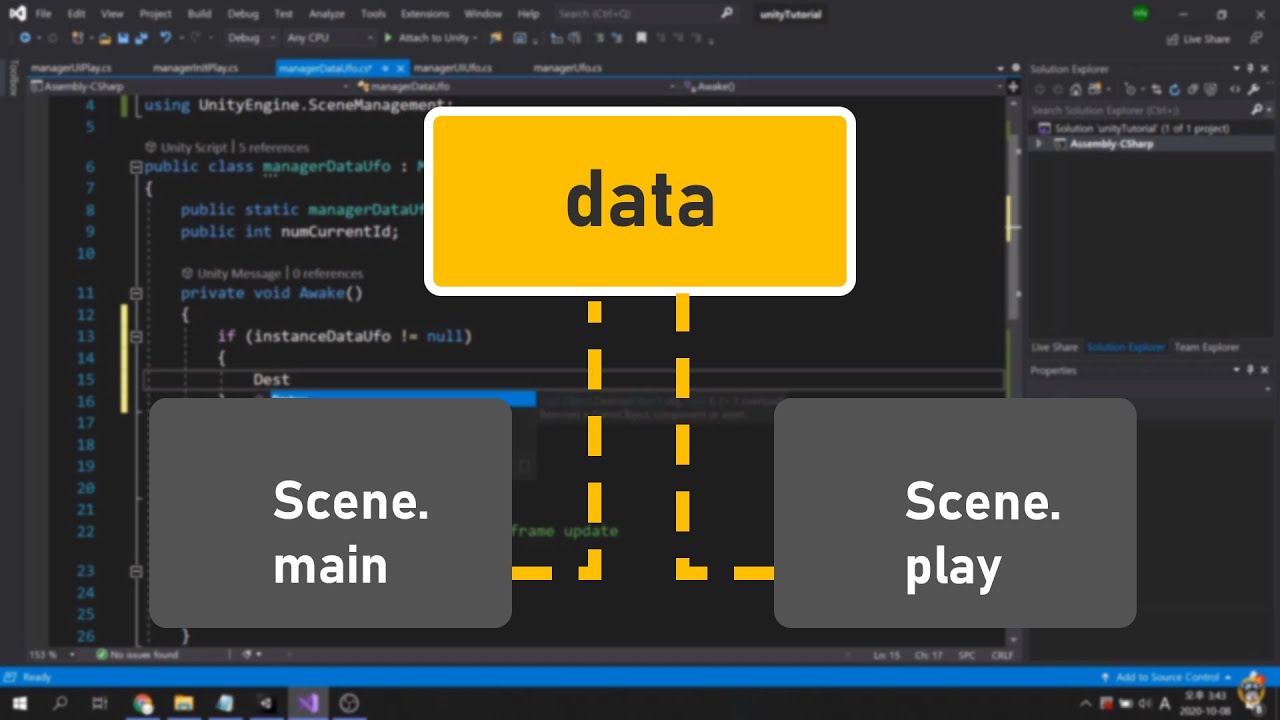Click the bookmark toolbar icon
The width and height of the screenshot is (1280, 720).
point(641,38)
